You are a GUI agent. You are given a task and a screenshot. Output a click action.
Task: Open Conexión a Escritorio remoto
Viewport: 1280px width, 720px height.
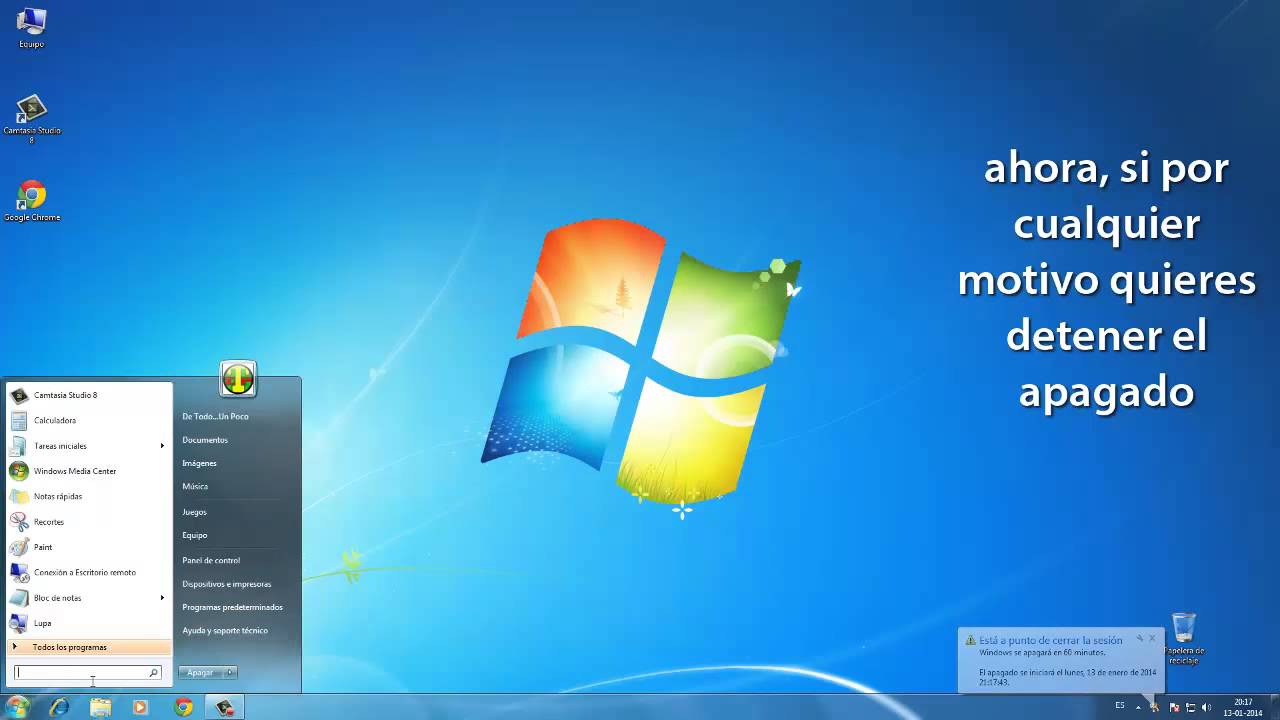(89, 572)
